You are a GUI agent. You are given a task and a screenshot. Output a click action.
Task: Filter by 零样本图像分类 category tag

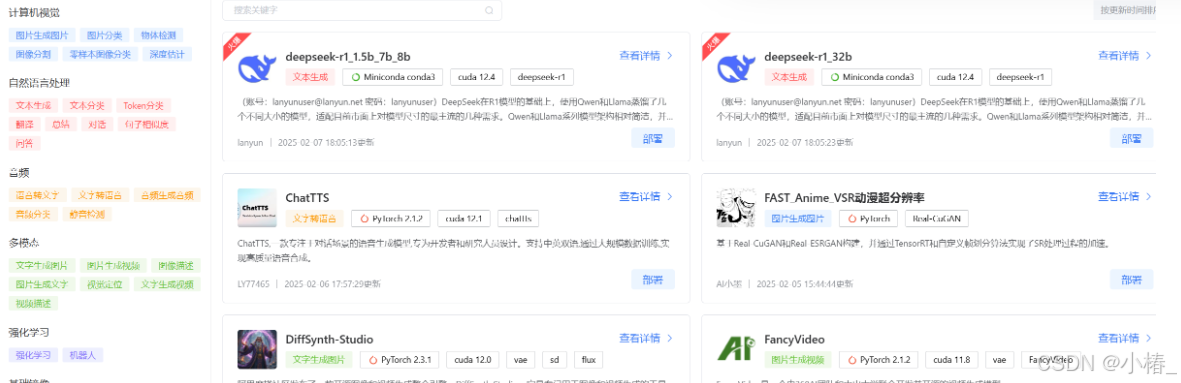(x=100, y=54)
